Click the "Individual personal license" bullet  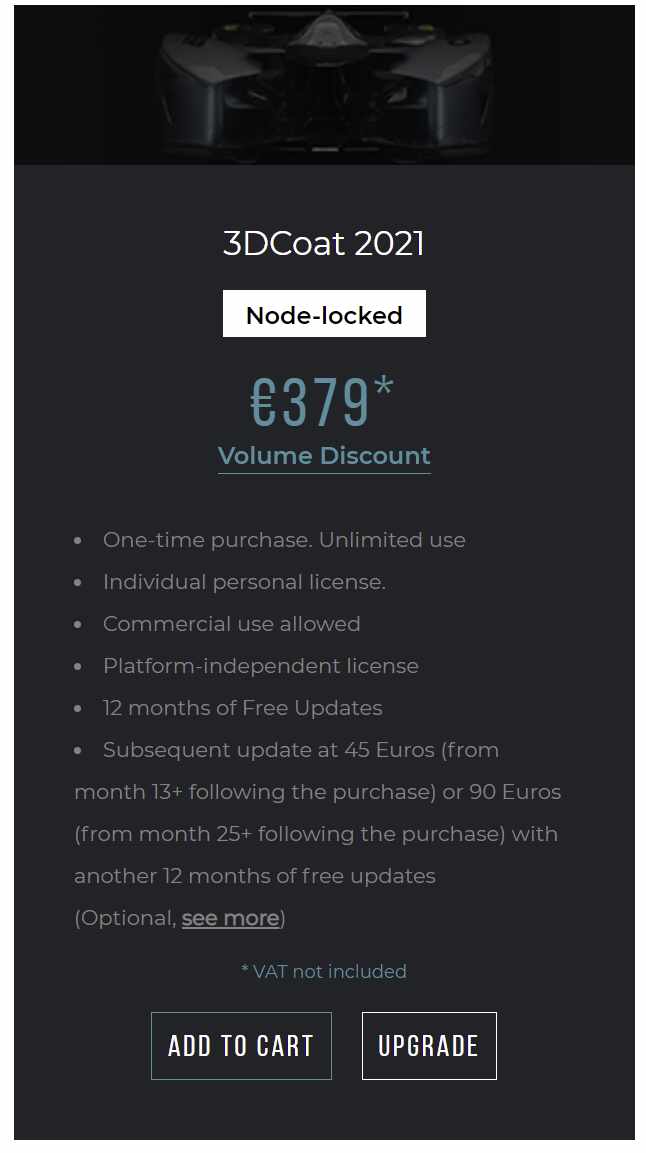pos(244,582)
